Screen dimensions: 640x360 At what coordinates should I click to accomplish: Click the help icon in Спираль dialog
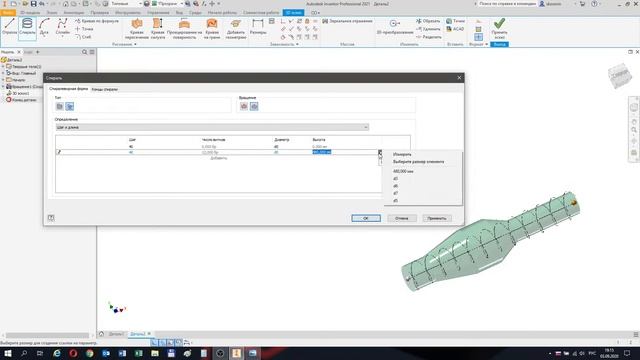[x=51, y=218]
